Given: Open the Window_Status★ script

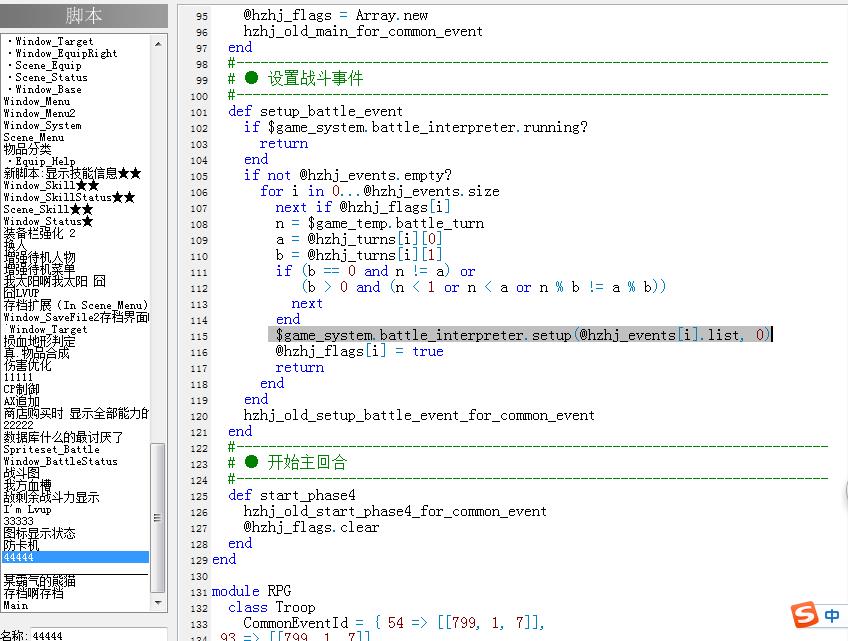Looking at the screenshot, I should coord(48,221).
